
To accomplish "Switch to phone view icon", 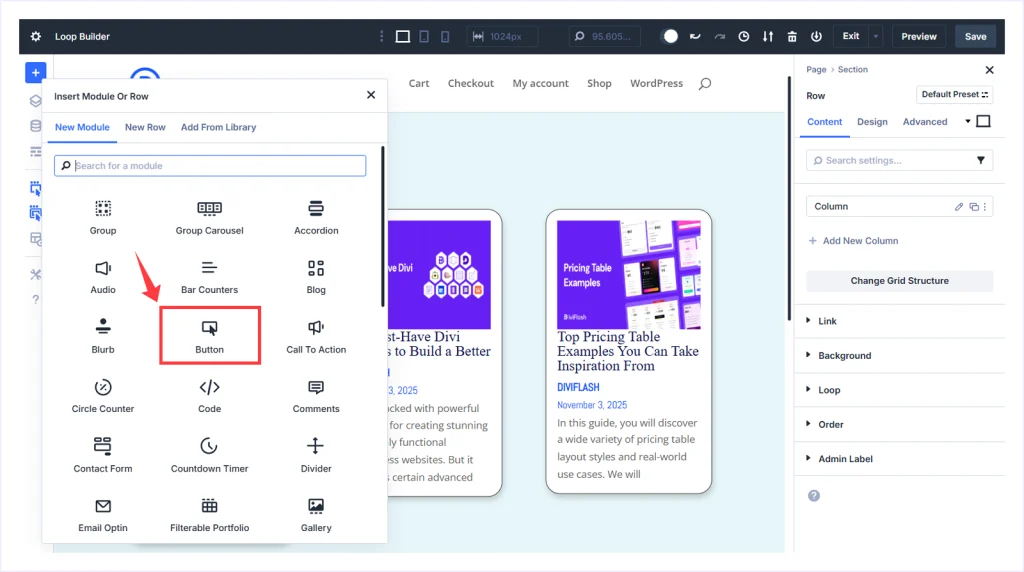I will tap(447, 36).
